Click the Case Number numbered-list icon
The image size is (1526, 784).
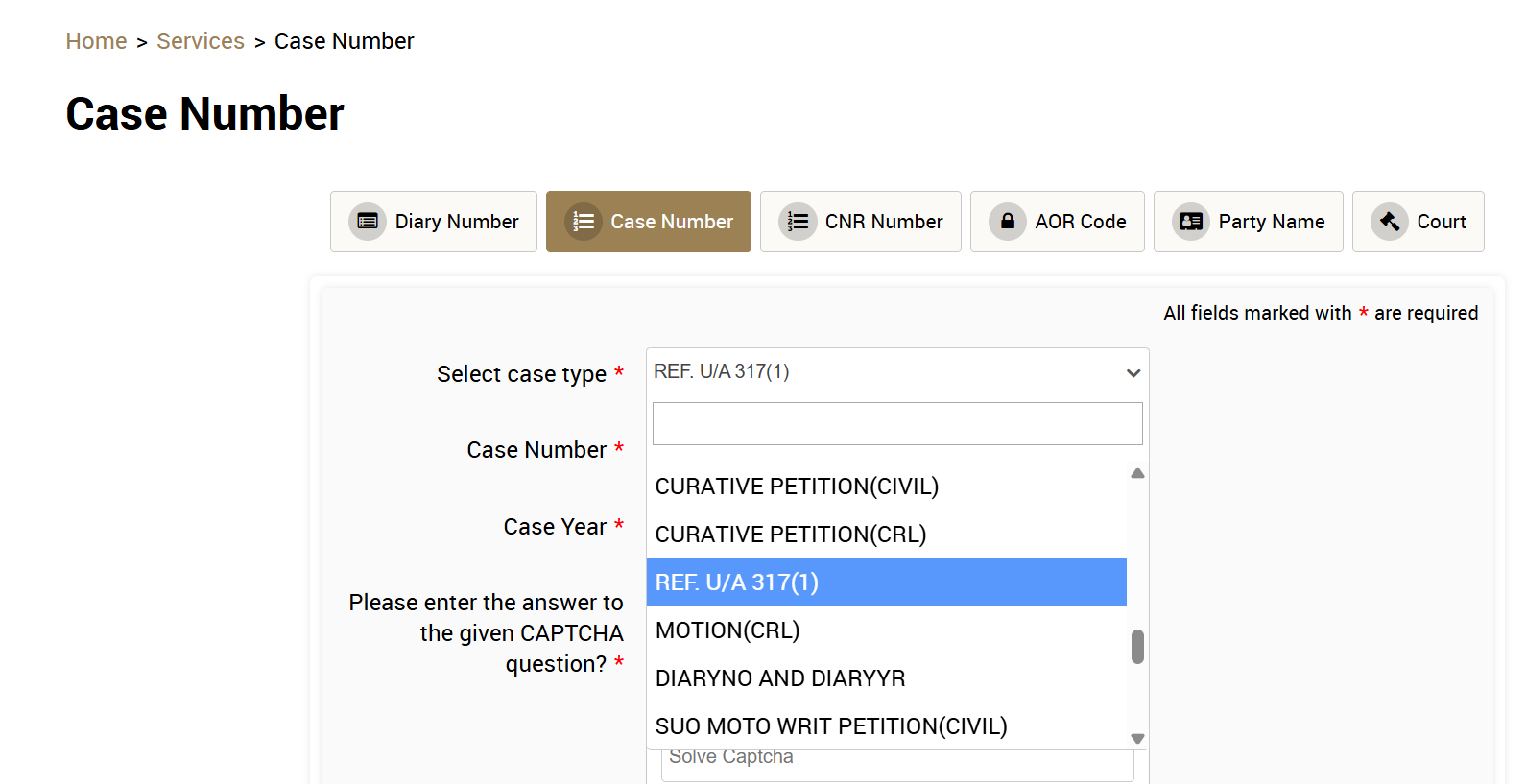(x=584, y=222)
